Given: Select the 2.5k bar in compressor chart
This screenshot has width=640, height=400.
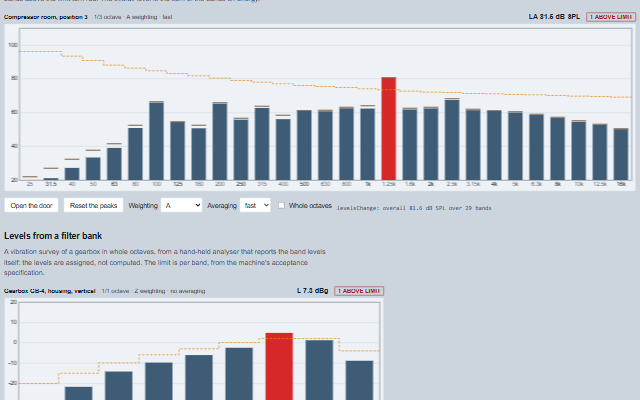Looking at the screenshot, I should coord(452,140).
